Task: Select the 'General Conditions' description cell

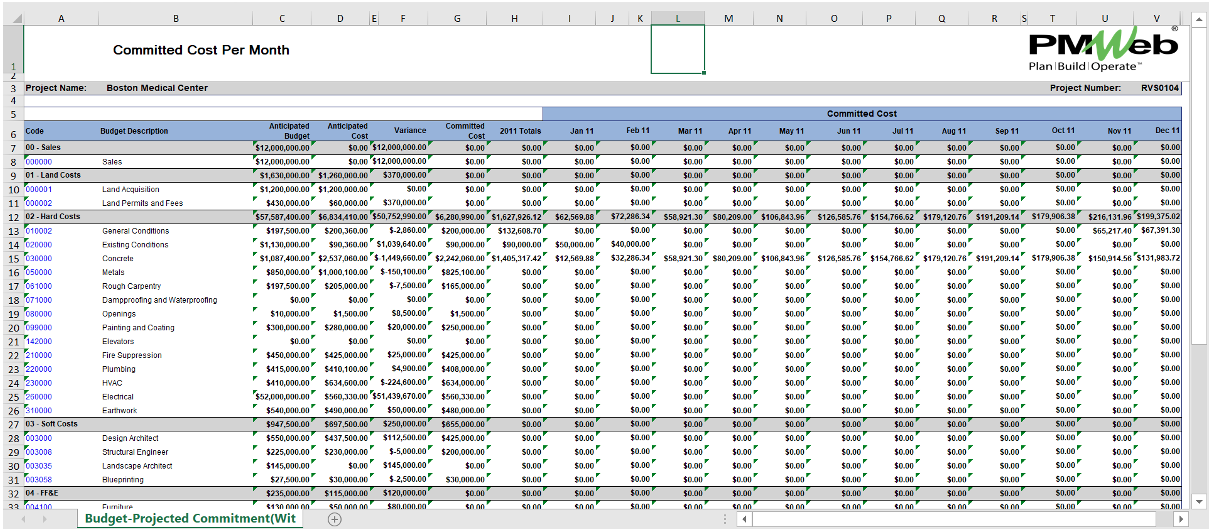Action: pyautogui.click(x=135, y=231)
